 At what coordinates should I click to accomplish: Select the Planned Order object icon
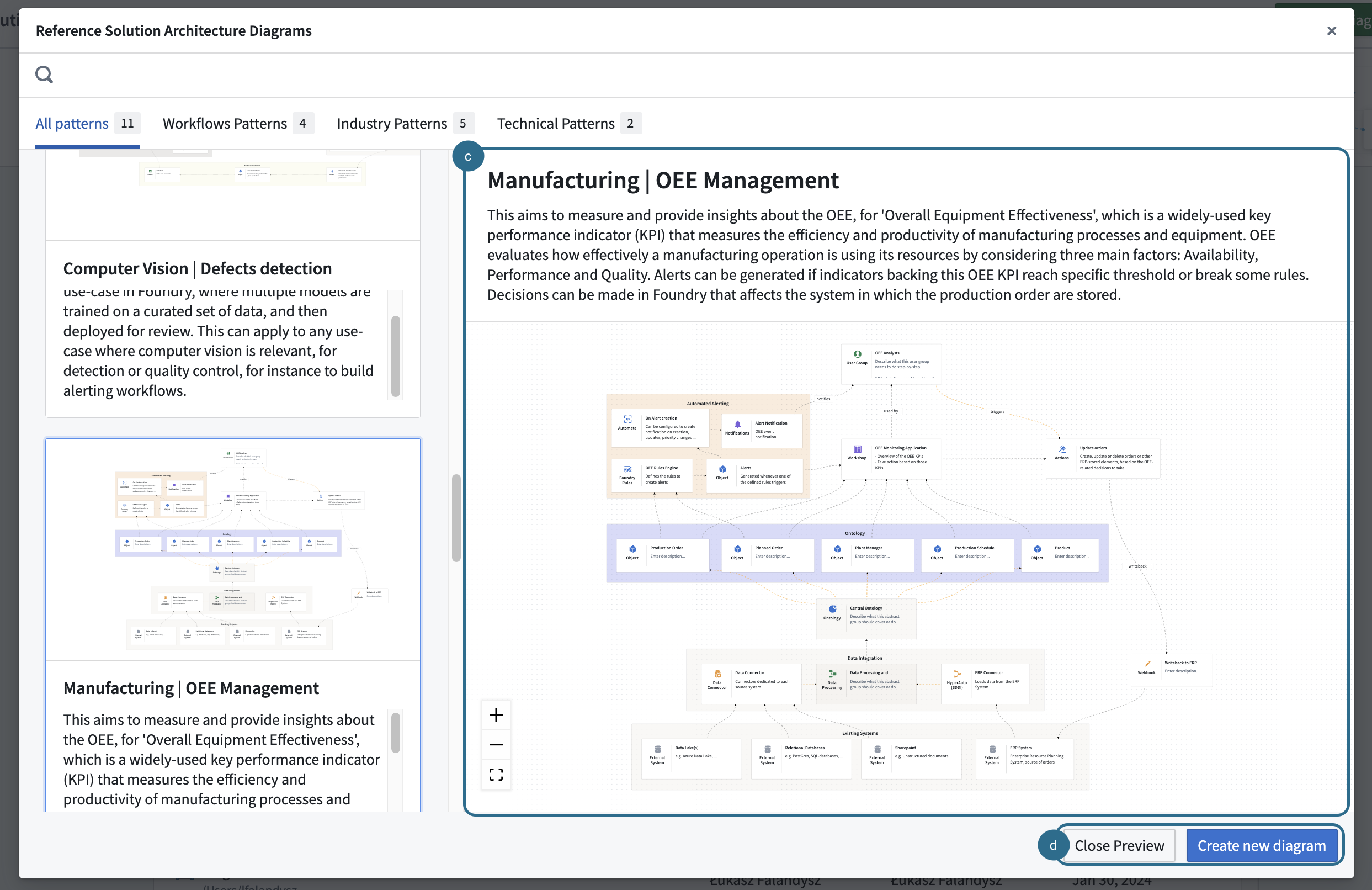(737, 549)
